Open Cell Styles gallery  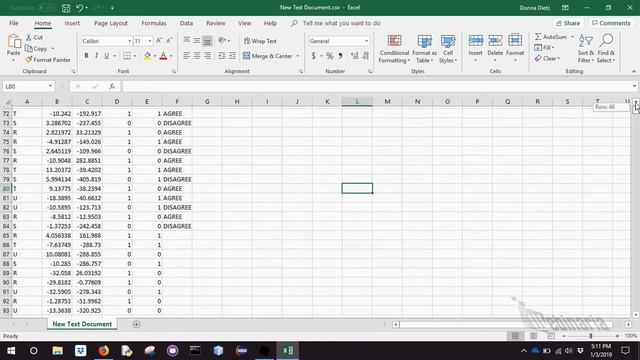[x=448, y=49]
